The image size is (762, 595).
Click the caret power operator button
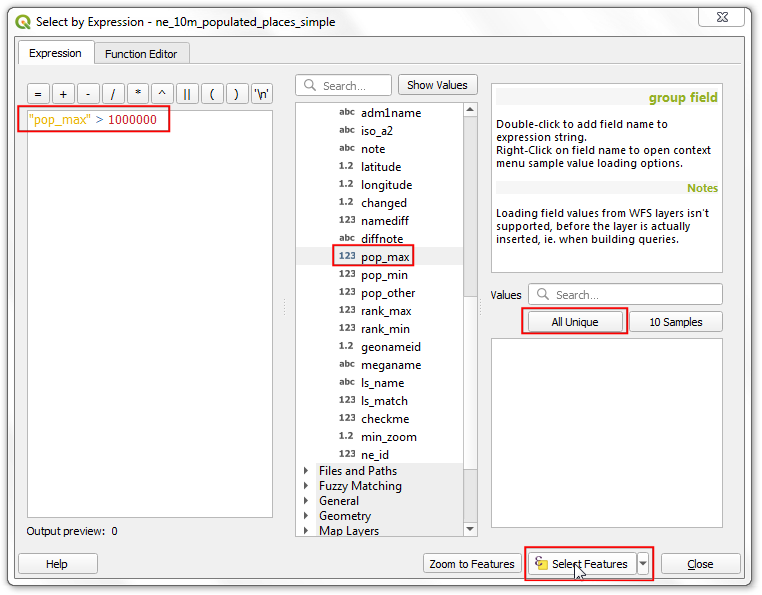tap(162, 94)
